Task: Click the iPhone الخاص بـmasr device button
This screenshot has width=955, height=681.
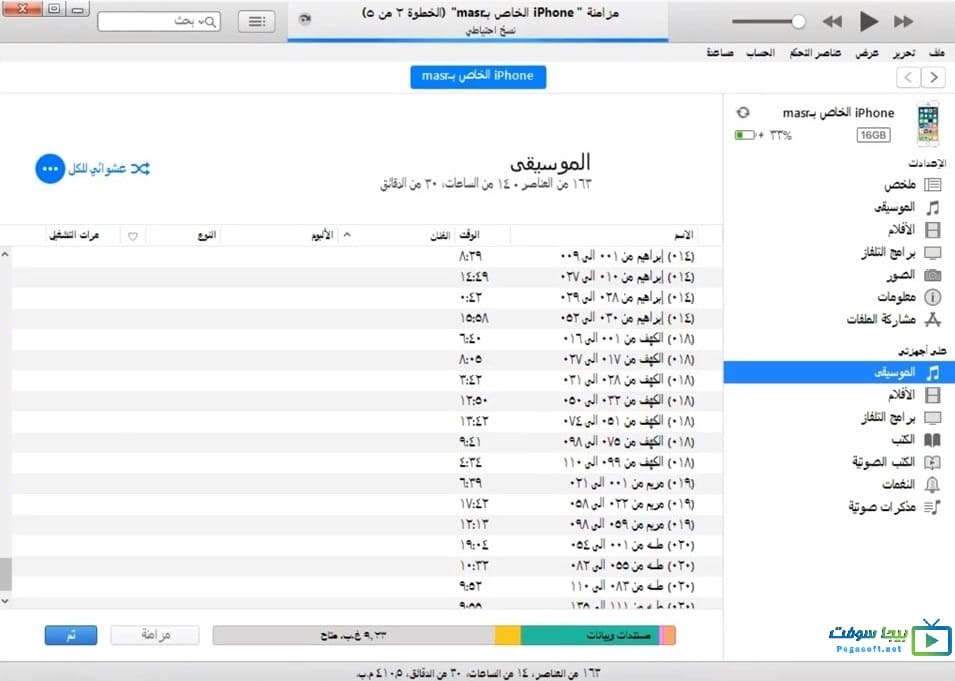Action: [x=478, y=77]
